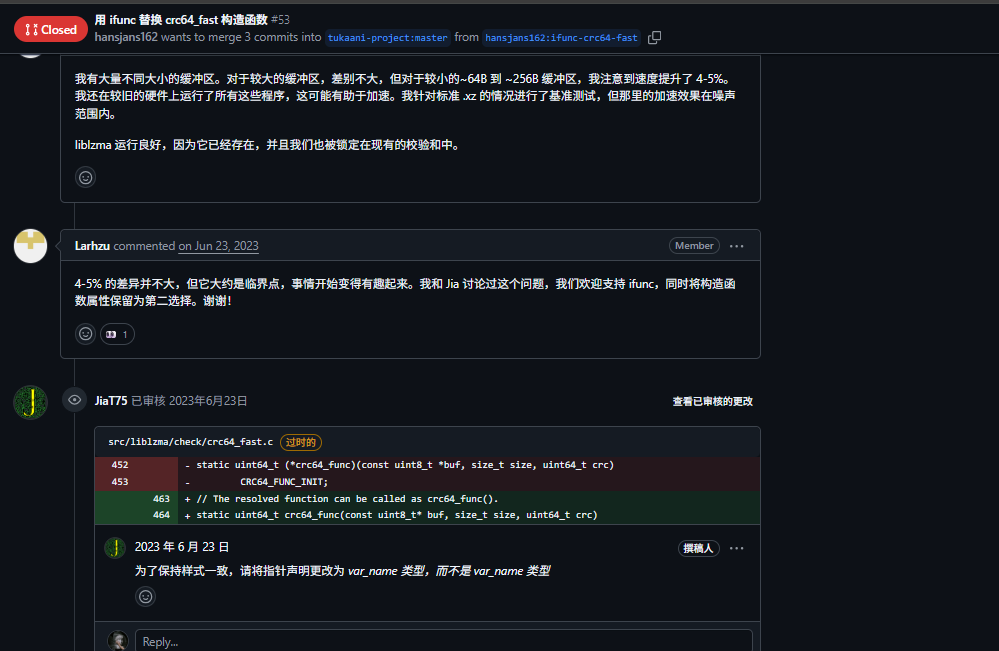Click the eye review icon beside JiaT75
Viewport: 999px width, 651px height.
pos(74,400)
